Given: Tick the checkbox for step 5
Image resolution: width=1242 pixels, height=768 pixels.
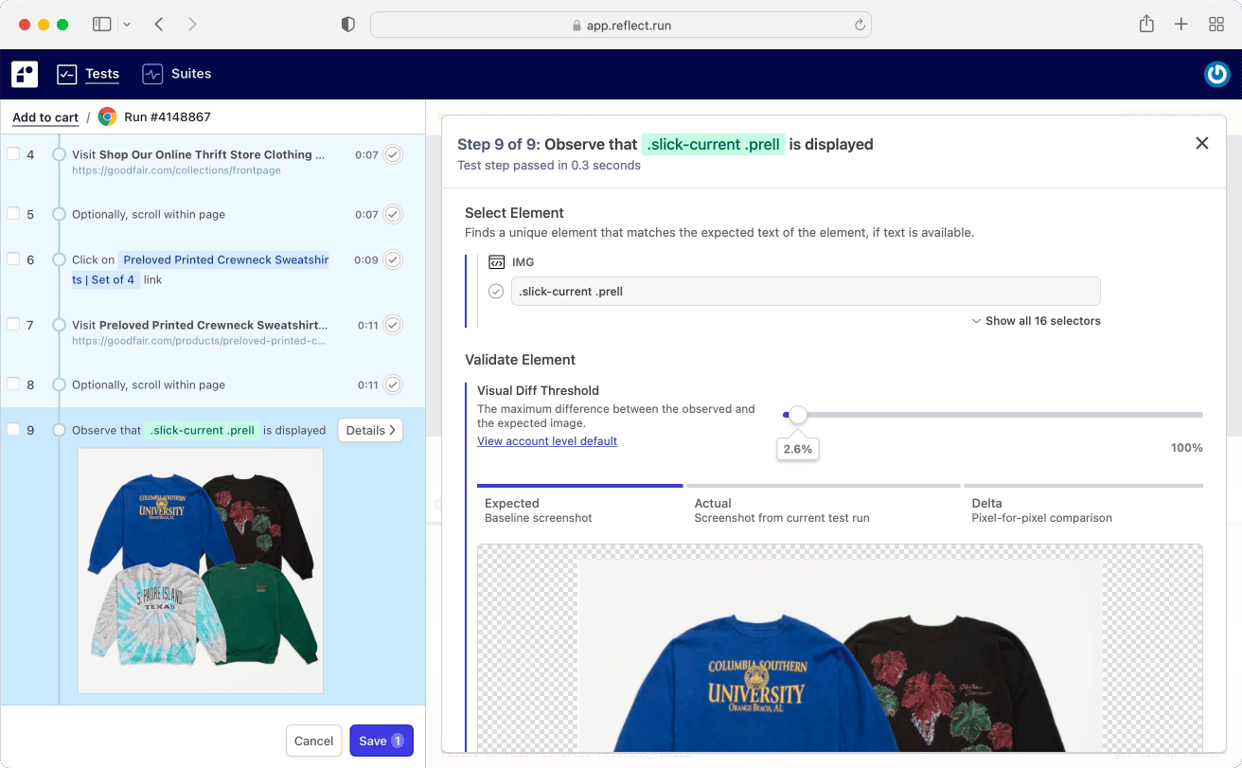Looking at the screenshot, I should click(x=14, y=214).
